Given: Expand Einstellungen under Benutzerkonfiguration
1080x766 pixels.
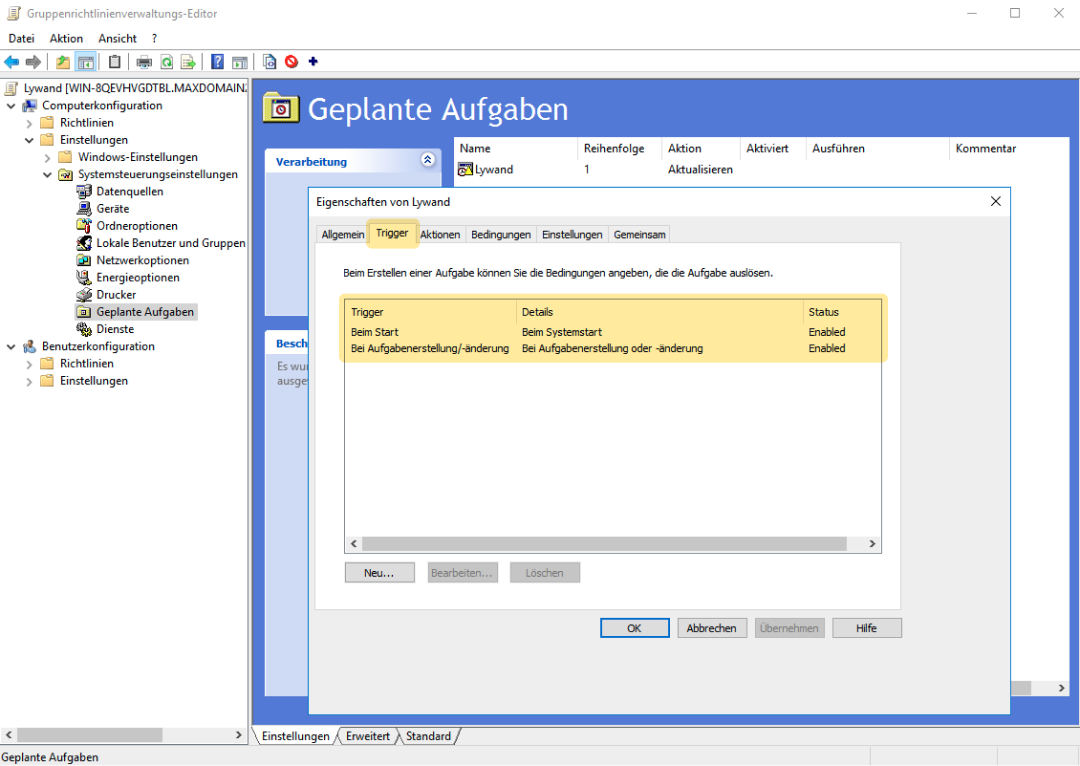Looking at the screenshot, I should point(29,382).
